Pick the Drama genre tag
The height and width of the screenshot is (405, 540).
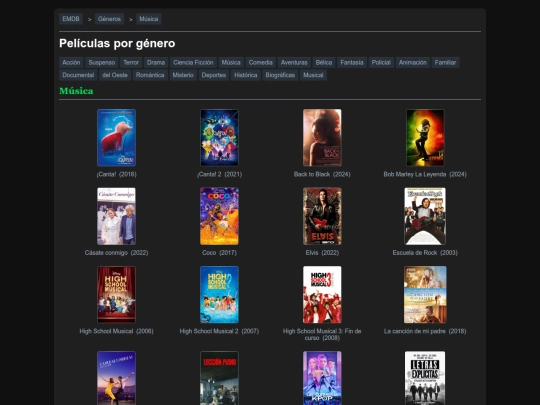coord(156,62)
